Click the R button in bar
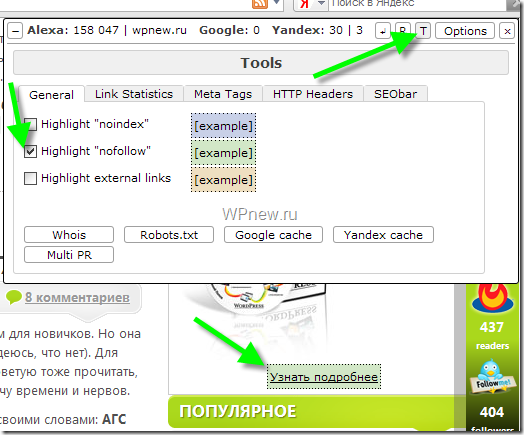 click(403, 31)
